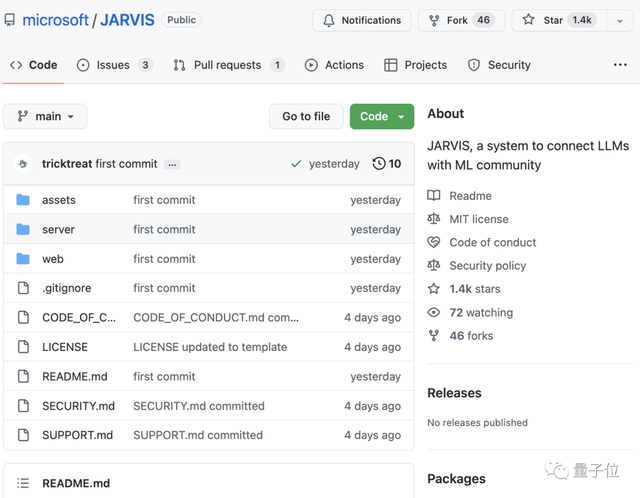This screenshot has width=640, height=498.
Task: Open the commit history clock icon
Action: click(x=379, y=164)
